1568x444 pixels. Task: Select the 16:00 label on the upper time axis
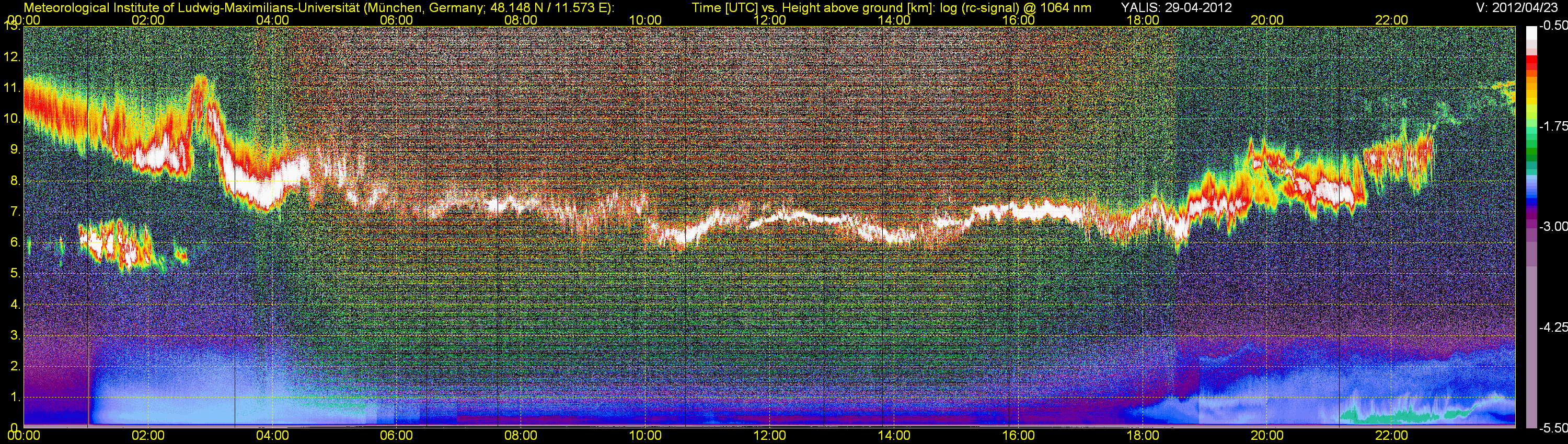[1018, 20]
